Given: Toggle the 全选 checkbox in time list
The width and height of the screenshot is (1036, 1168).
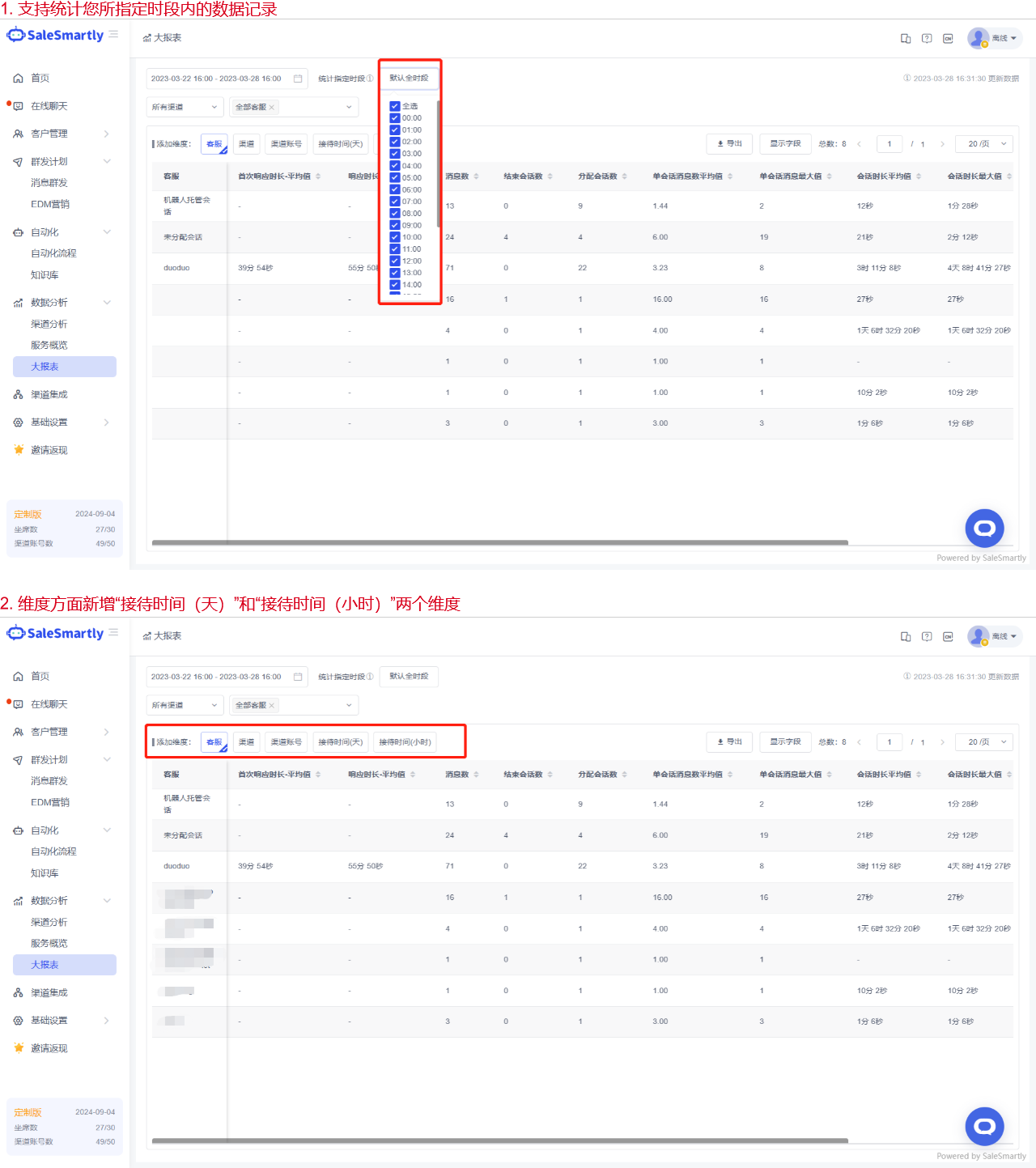Looking at the screenshot, I should click(395, 106).
